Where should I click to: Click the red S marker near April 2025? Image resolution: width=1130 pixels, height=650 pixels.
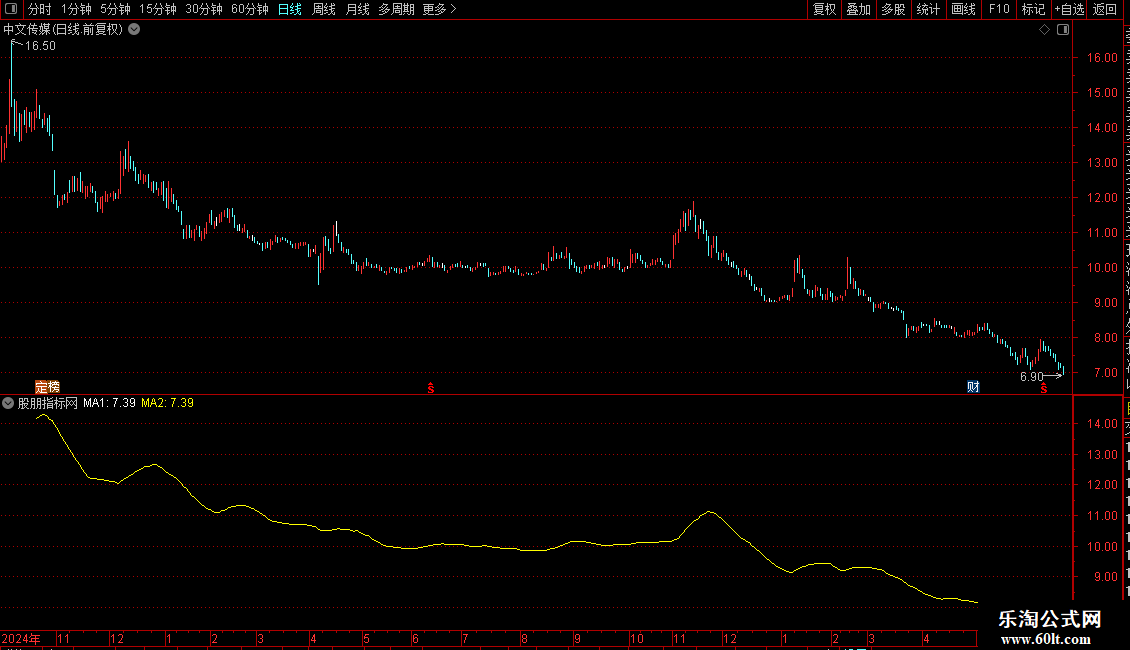tap(1044, 388)
